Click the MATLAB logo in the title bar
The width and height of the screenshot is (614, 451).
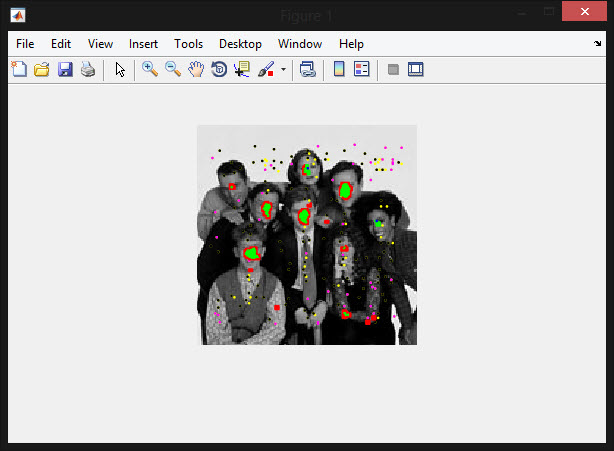(18, 16)
